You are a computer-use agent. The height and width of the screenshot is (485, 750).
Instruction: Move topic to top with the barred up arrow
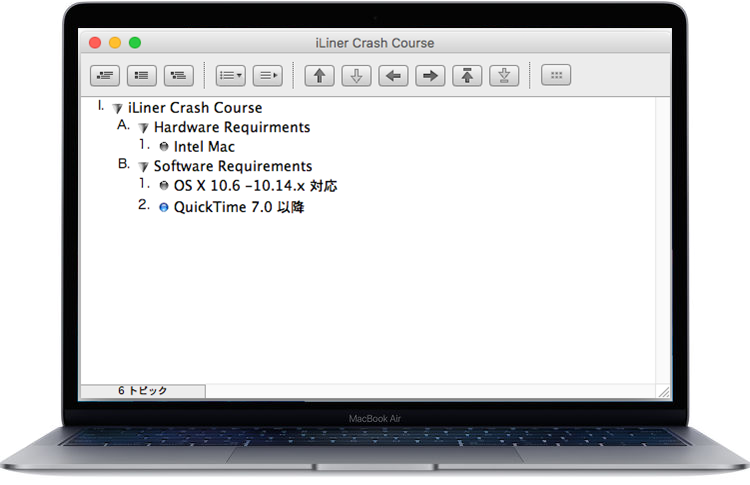coord(467,76)
